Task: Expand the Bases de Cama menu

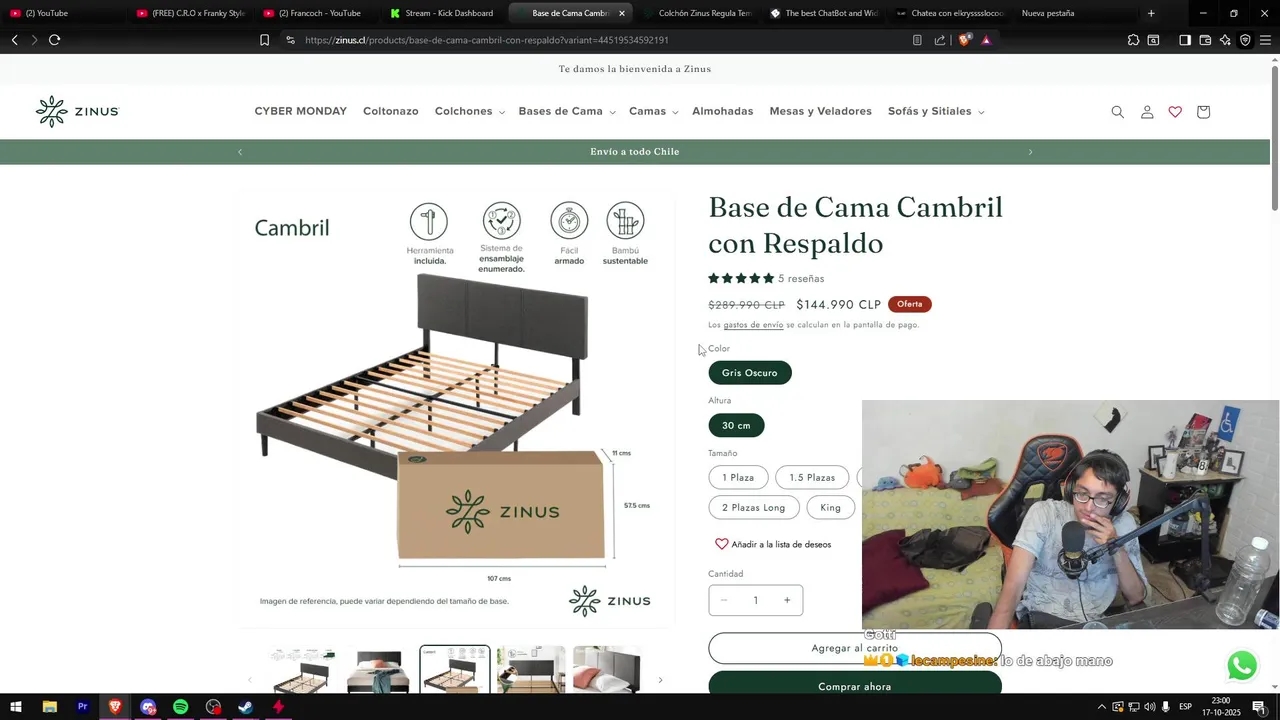Action: tap(566, 112)
